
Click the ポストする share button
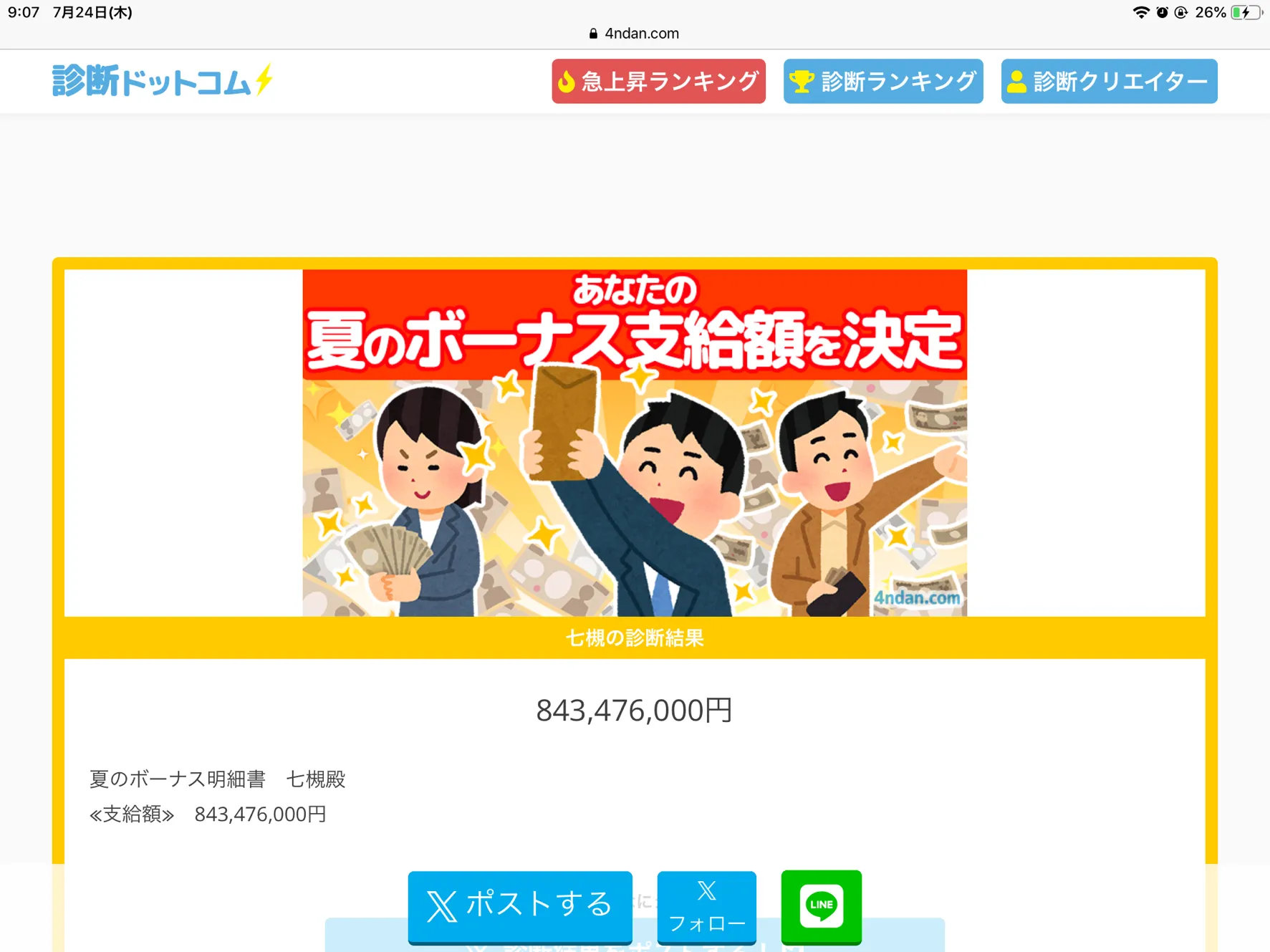click(520, 906)
